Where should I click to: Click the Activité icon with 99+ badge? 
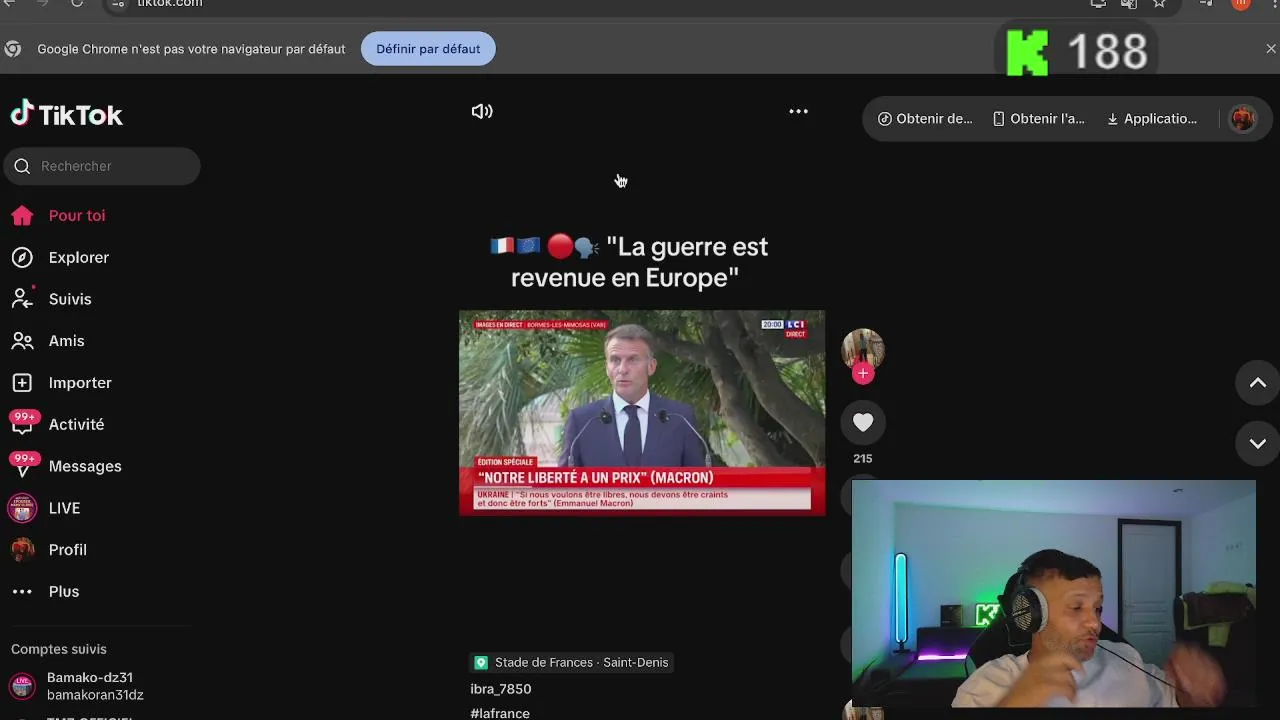pos(23,424)
